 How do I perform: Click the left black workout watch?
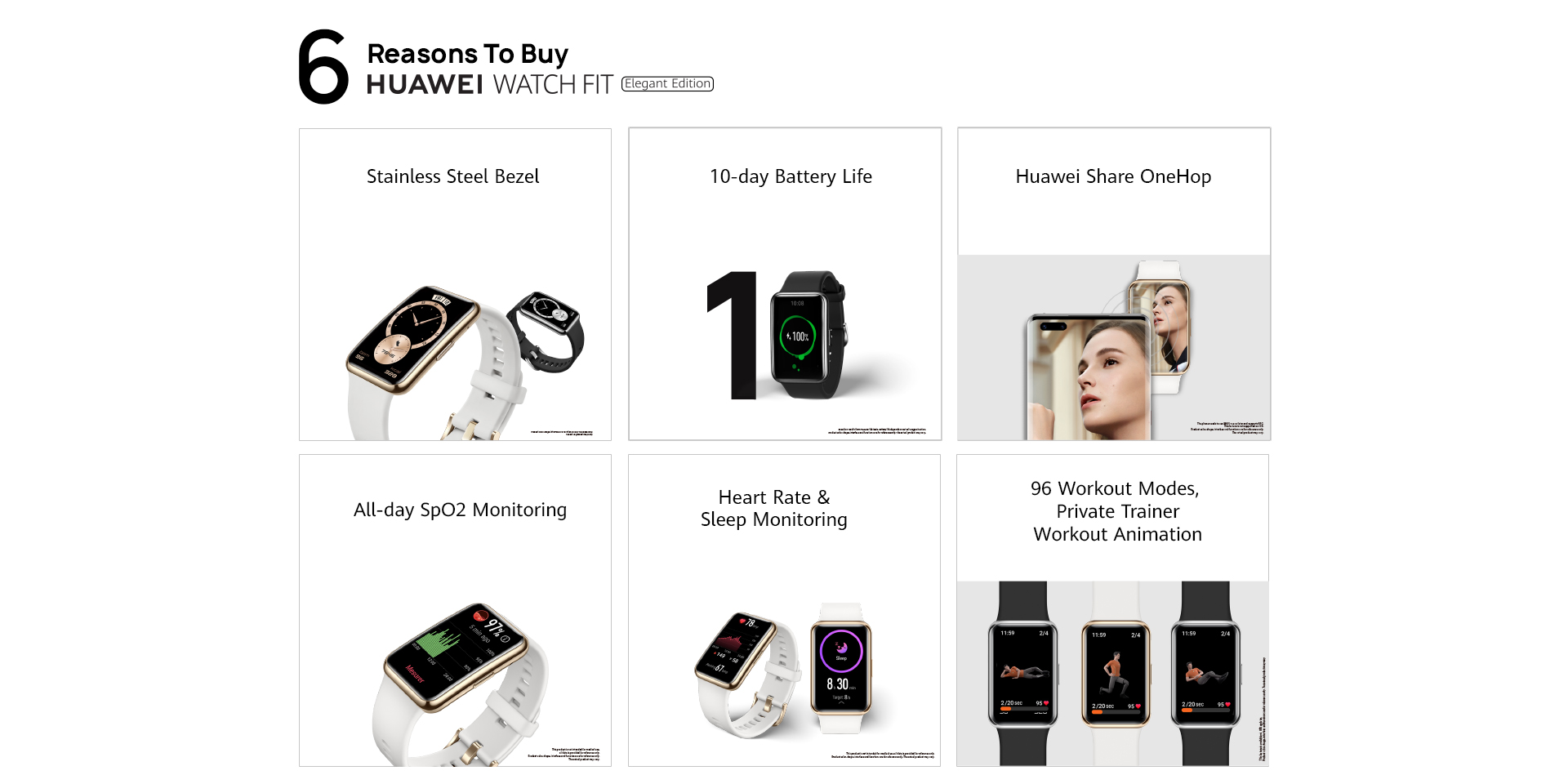[1023, 674]
